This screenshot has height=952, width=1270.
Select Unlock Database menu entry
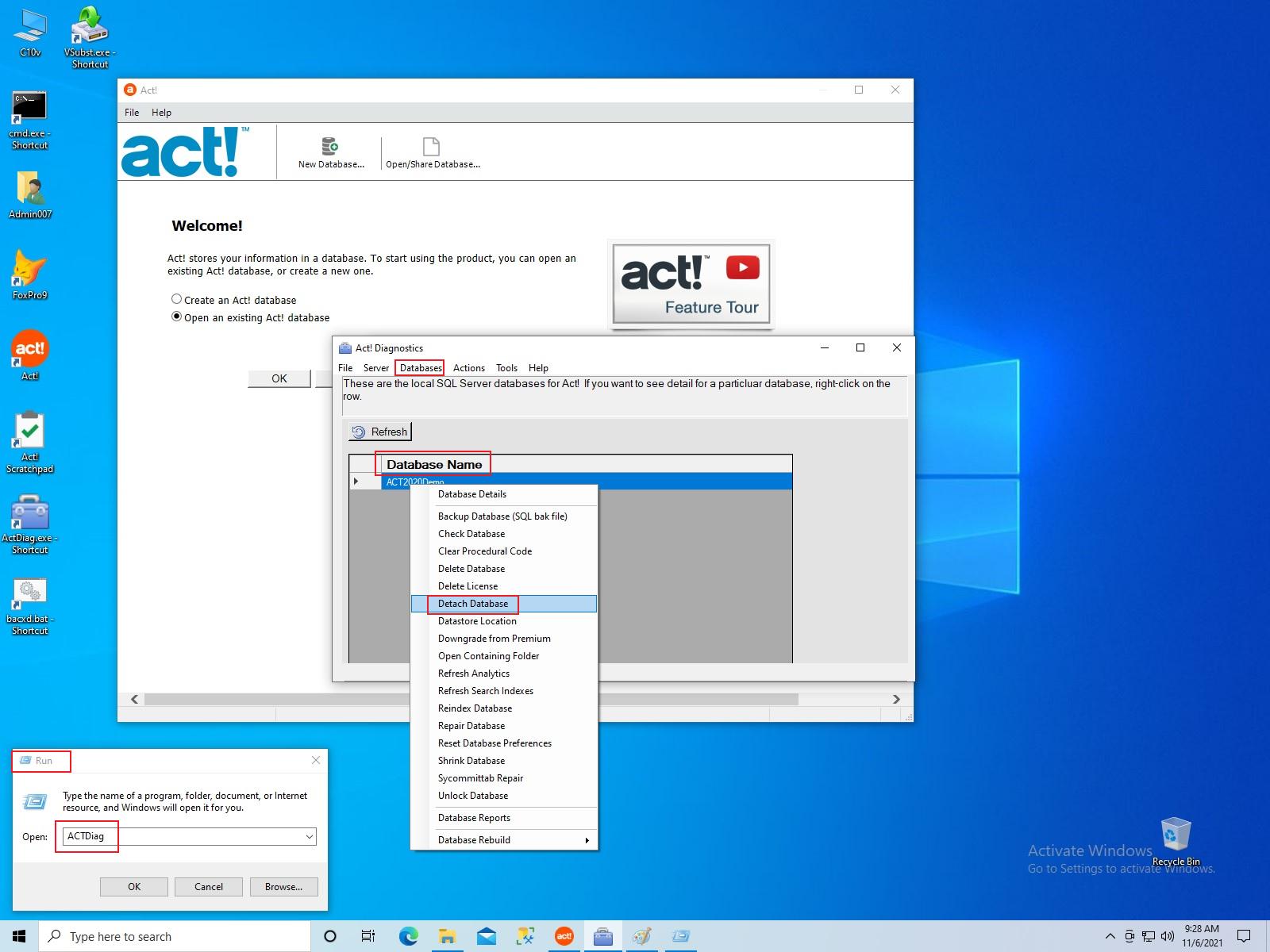pyautogui.click(x=503, y=796)
